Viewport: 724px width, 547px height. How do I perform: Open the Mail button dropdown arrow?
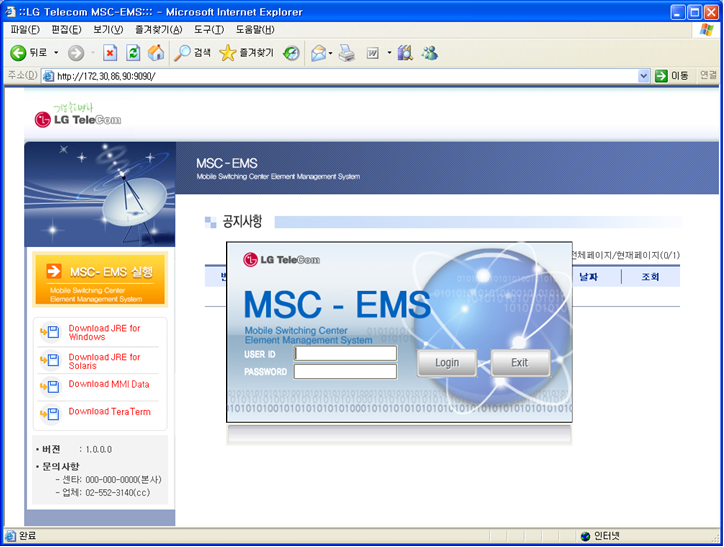coord(331,54)
